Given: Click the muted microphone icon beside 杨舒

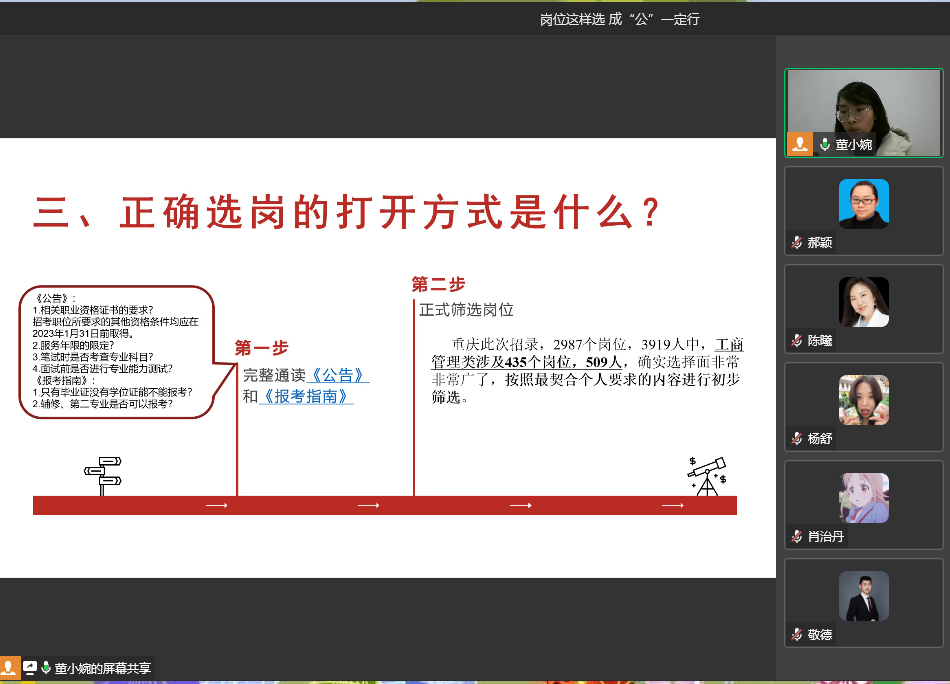Looking at the screenshot, I should click(x=797, y=439).
